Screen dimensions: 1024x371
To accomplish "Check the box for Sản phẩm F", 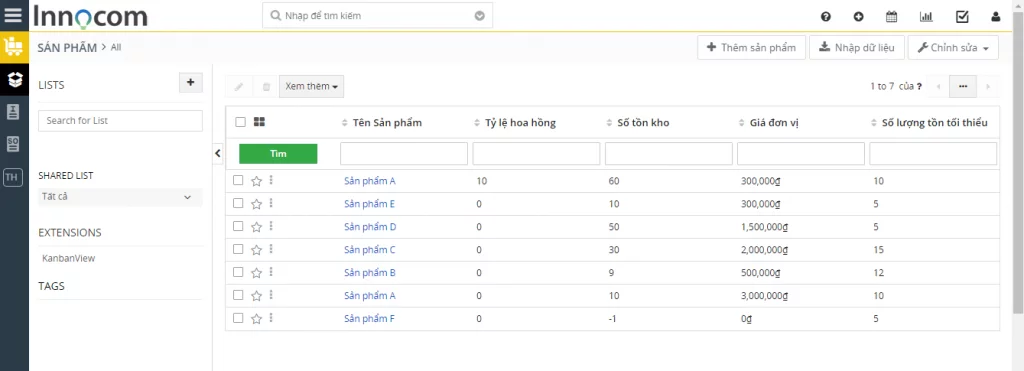I will point(238,318).
